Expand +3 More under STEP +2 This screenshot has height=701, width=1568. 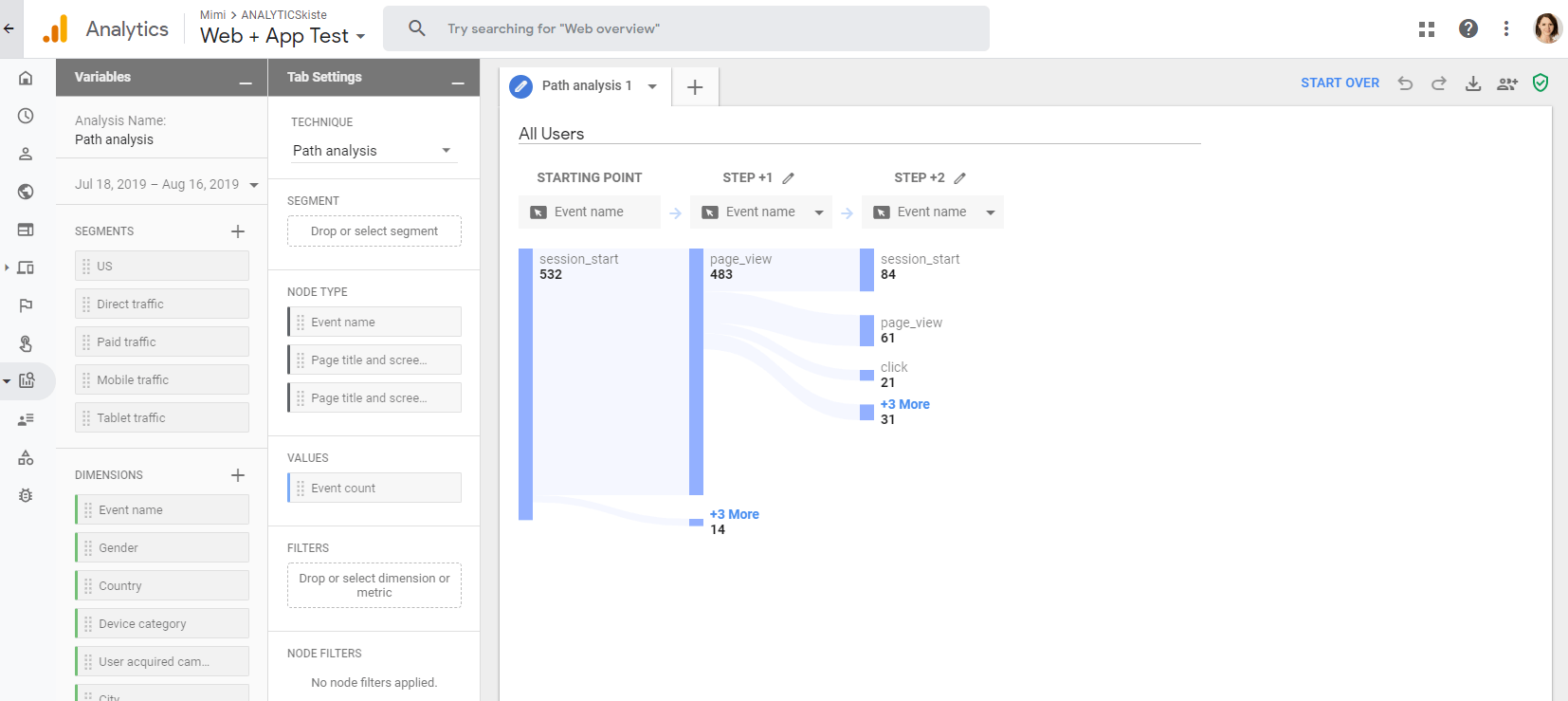pos(904,404)
